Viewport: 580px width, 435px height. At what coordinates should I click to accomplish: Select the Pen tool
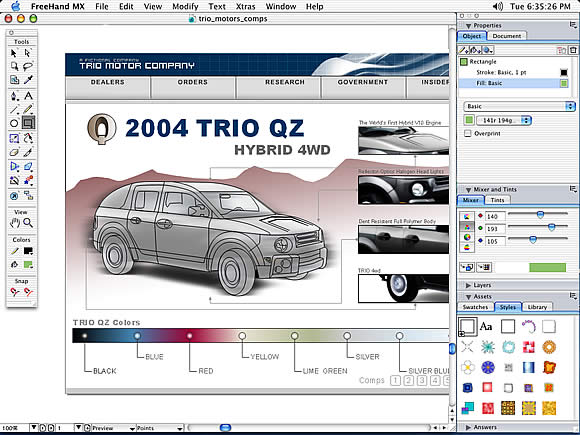(14, 96)
